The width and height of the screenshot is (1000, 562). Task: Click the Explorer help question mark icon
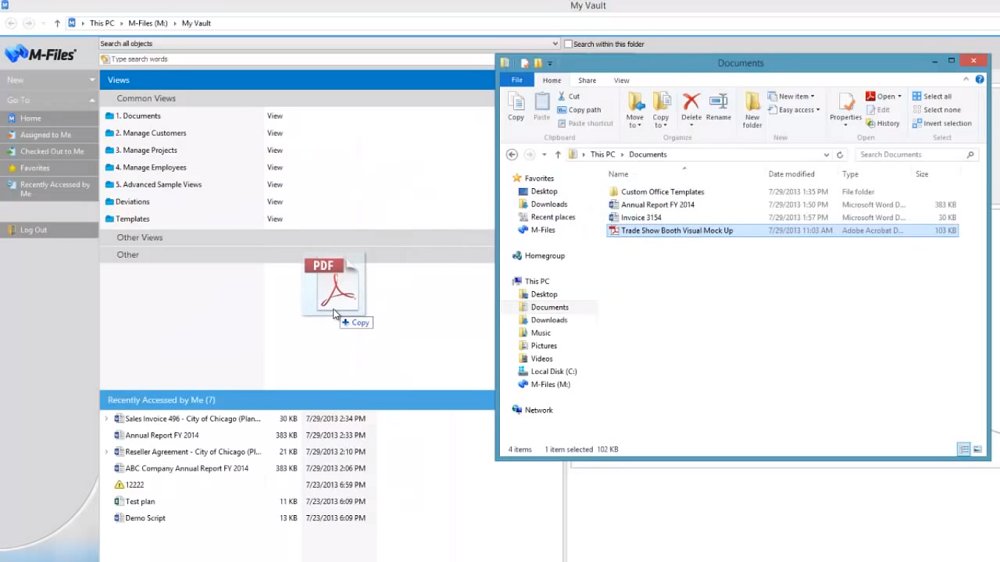[980, 79]
